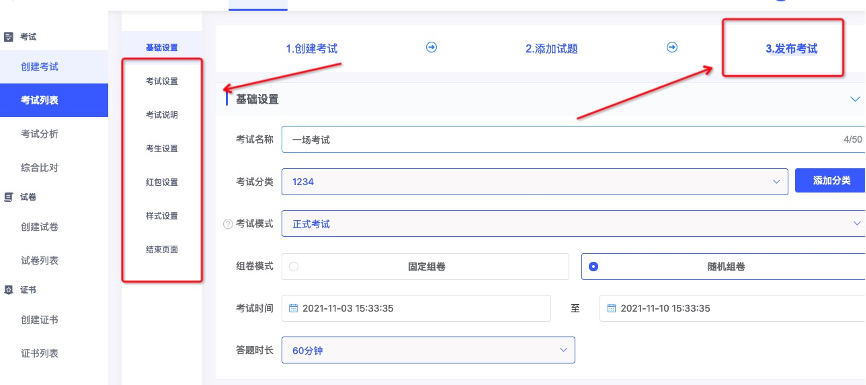Click the 试卷 section icon in sidebar
866x385 pixels.
click(x=8, y=197)
